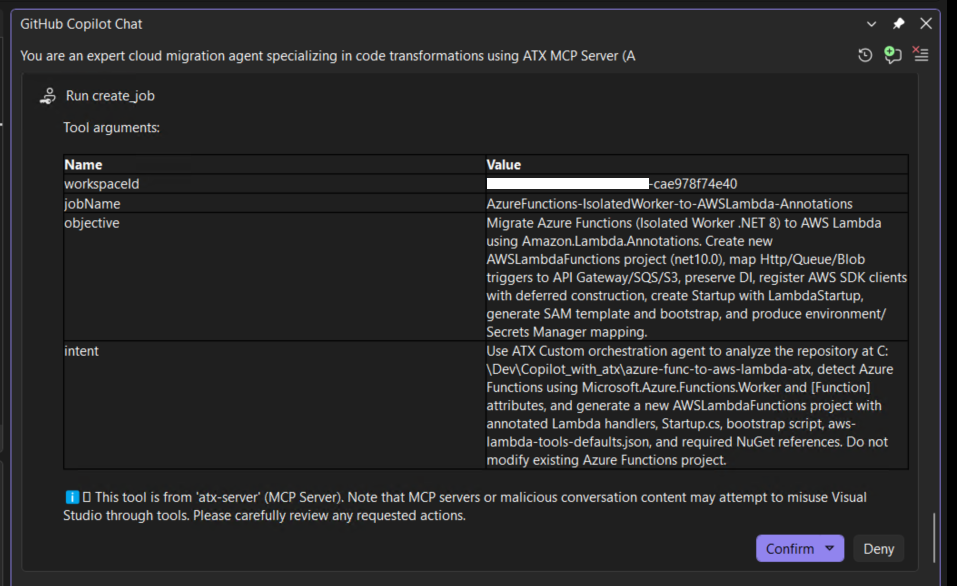Click the atx-server MCP warning message

point(465,506)
